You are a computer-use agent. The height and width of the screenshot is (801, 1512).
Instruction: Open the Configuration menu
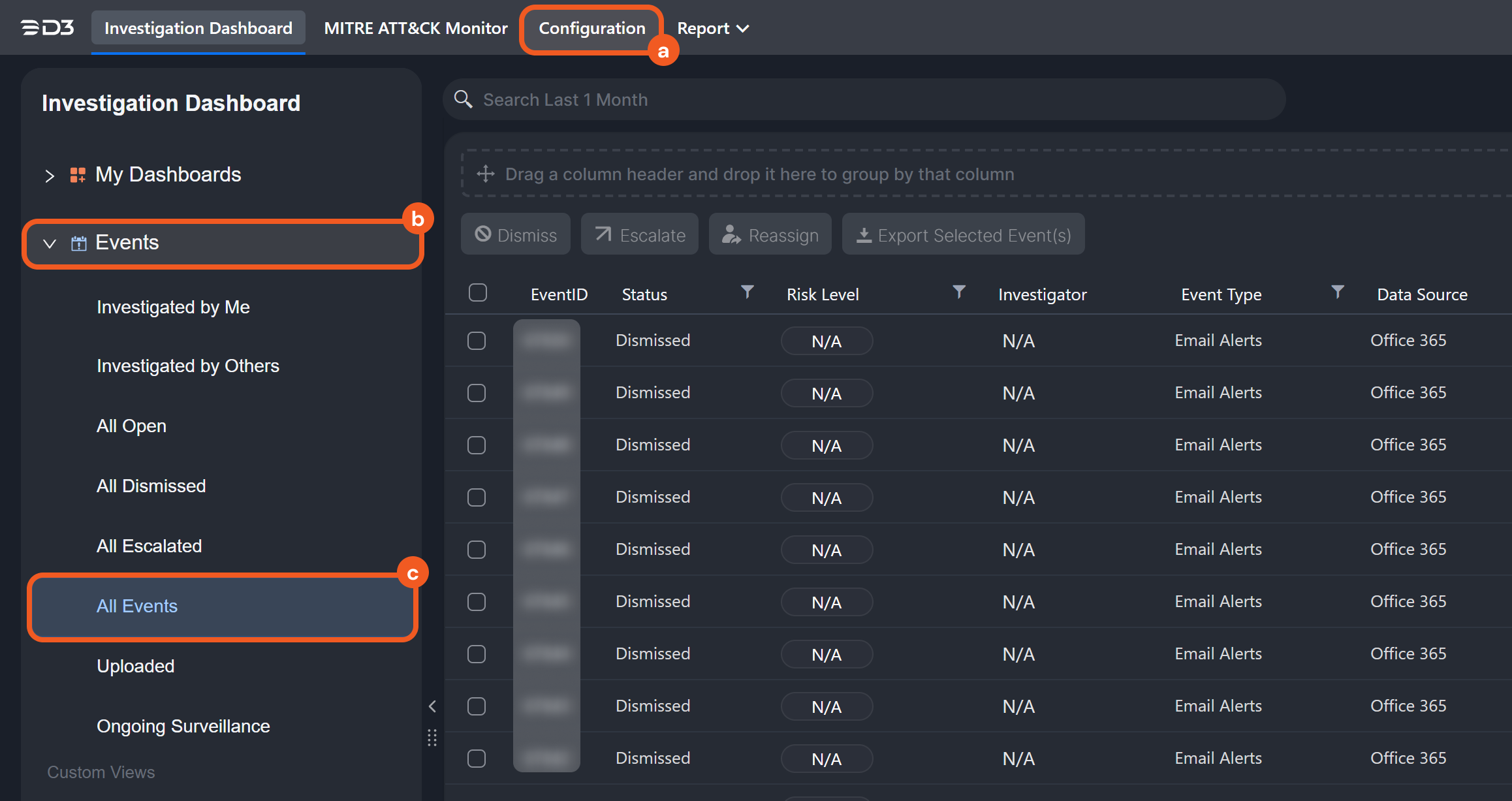pyautogui.click(x=591, y=27)
